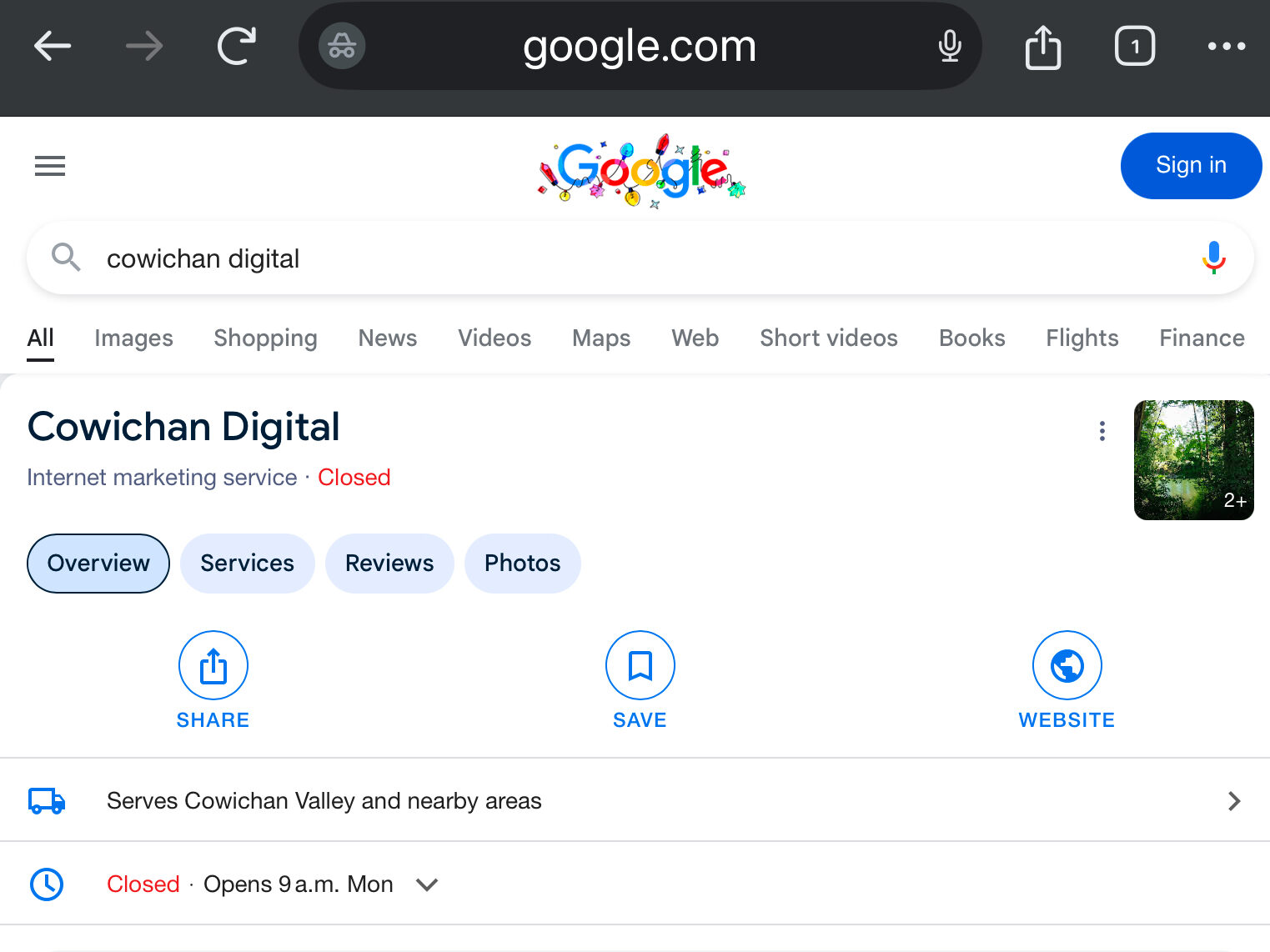Image resolution: width=1270 pixels, height=952 pixels.
Task: Tap the Website globe icon
Action: click(1067, 665)
